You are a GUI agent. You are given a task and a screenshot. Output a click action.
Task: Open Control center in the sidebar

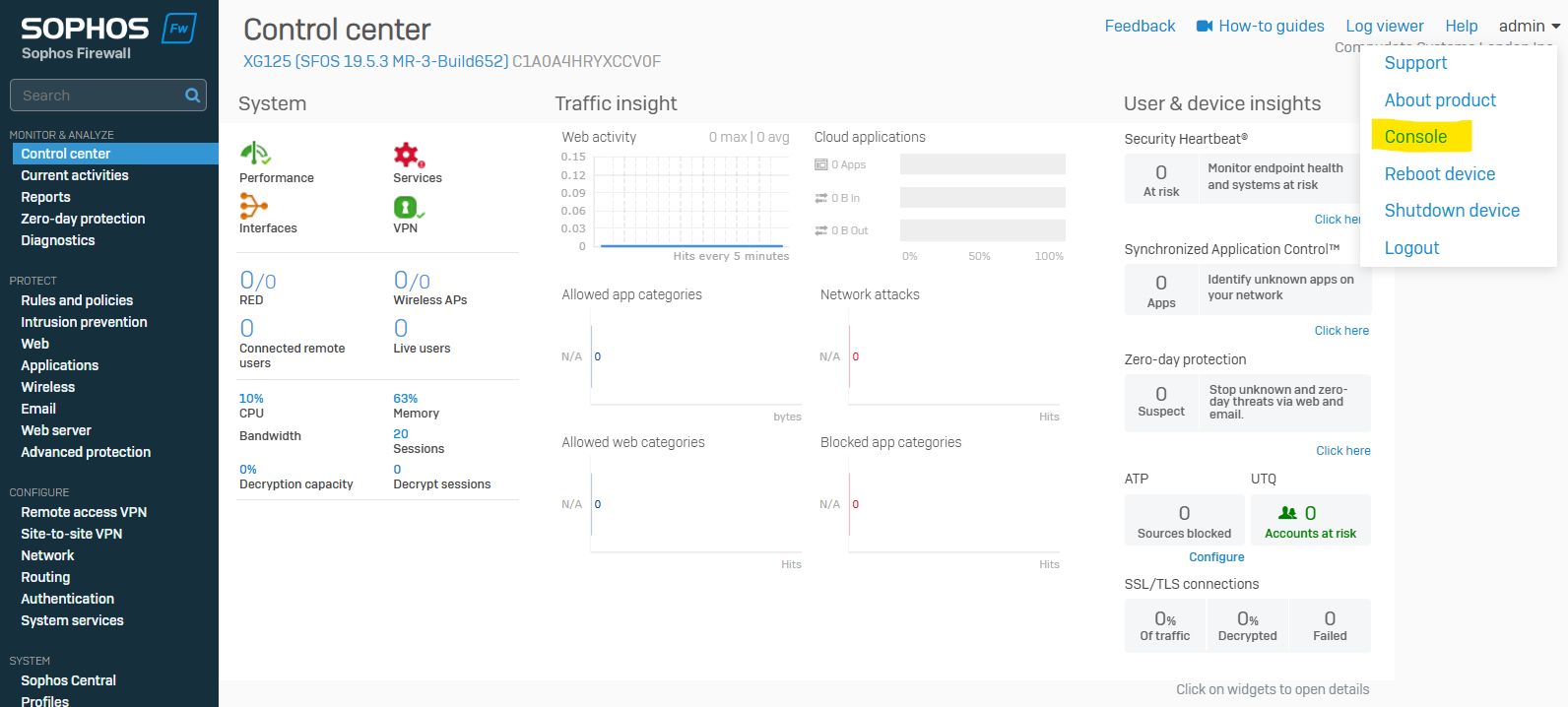coord(115,154)
